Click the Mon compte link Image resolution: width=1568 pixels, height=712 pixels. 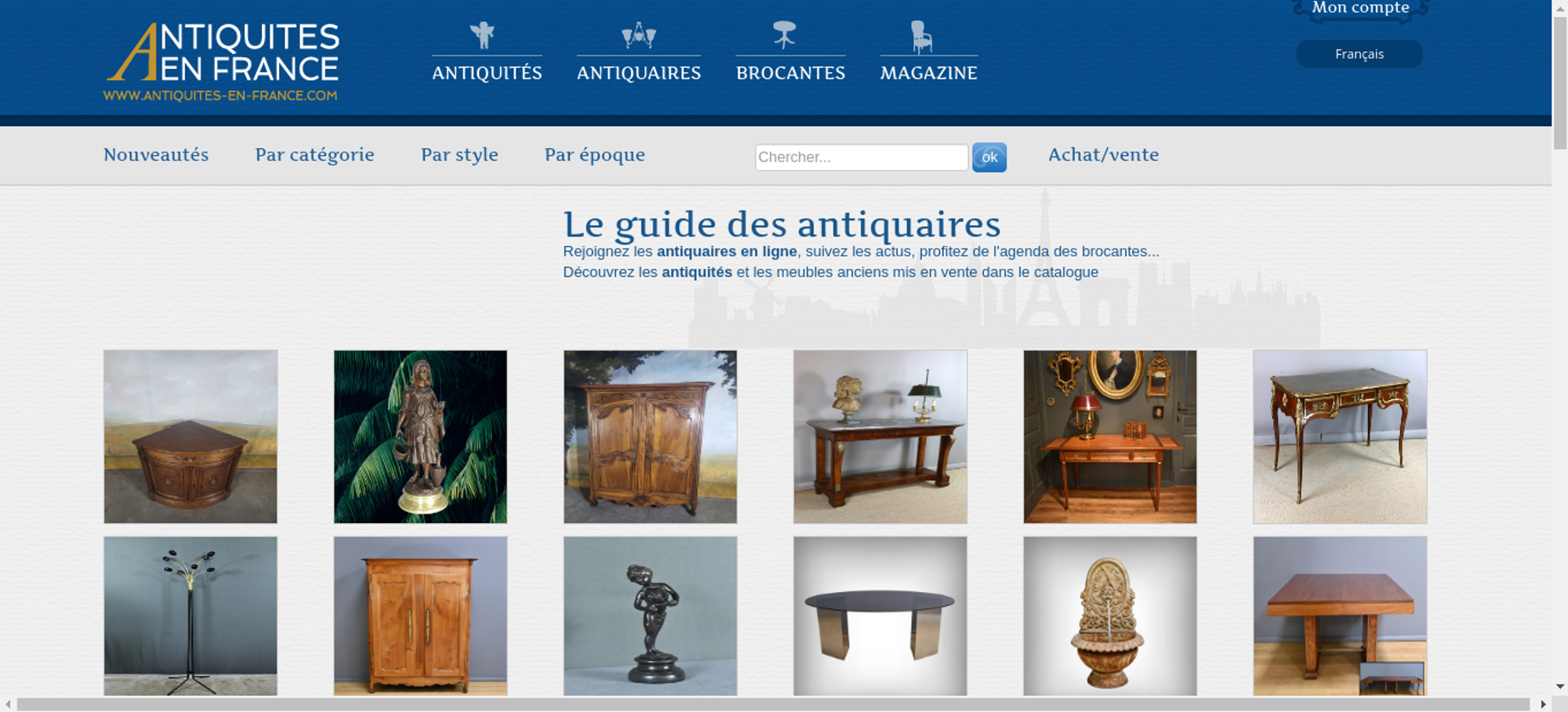point(1360,9)
